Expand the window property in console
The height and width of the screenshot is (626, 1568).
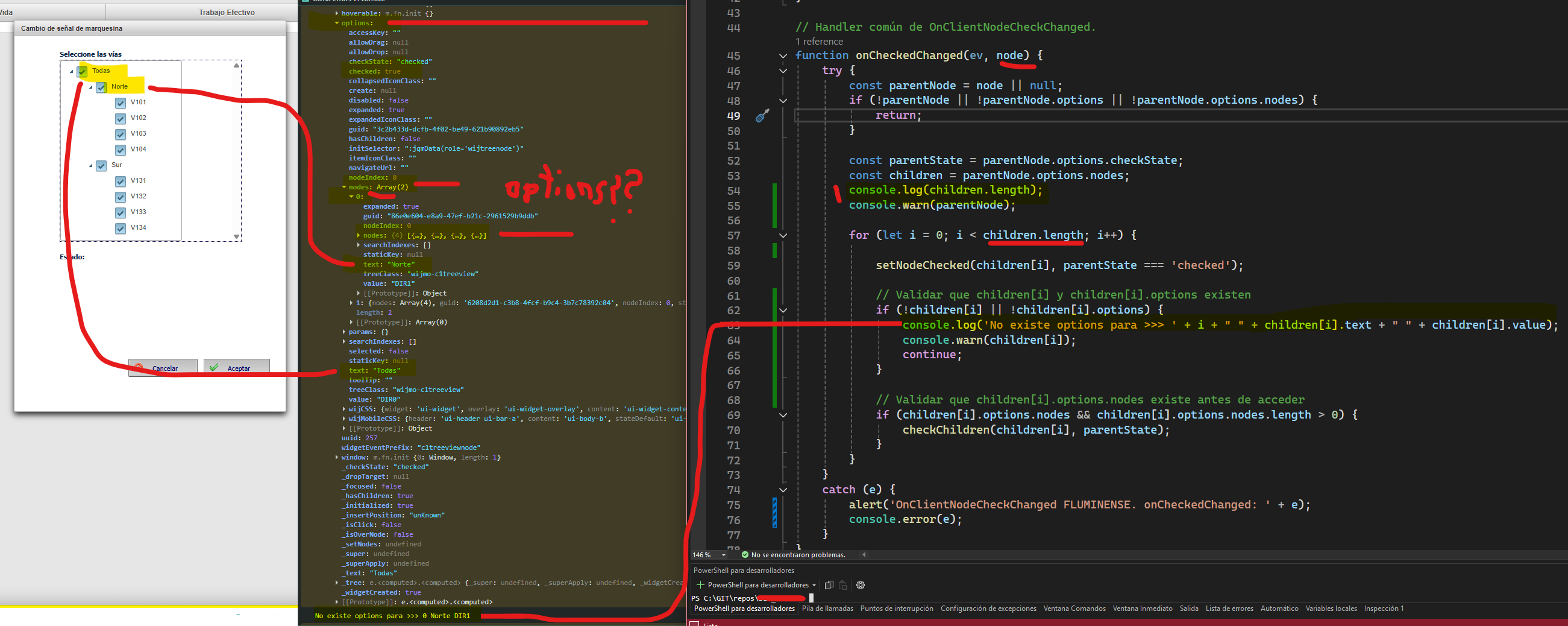(x=337, y=457)
